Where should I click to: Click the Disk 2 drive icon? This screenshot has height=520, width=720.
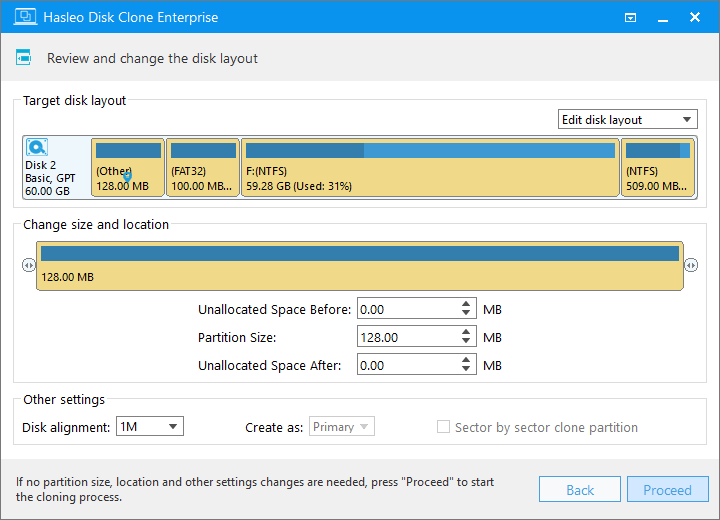(37, 147)
